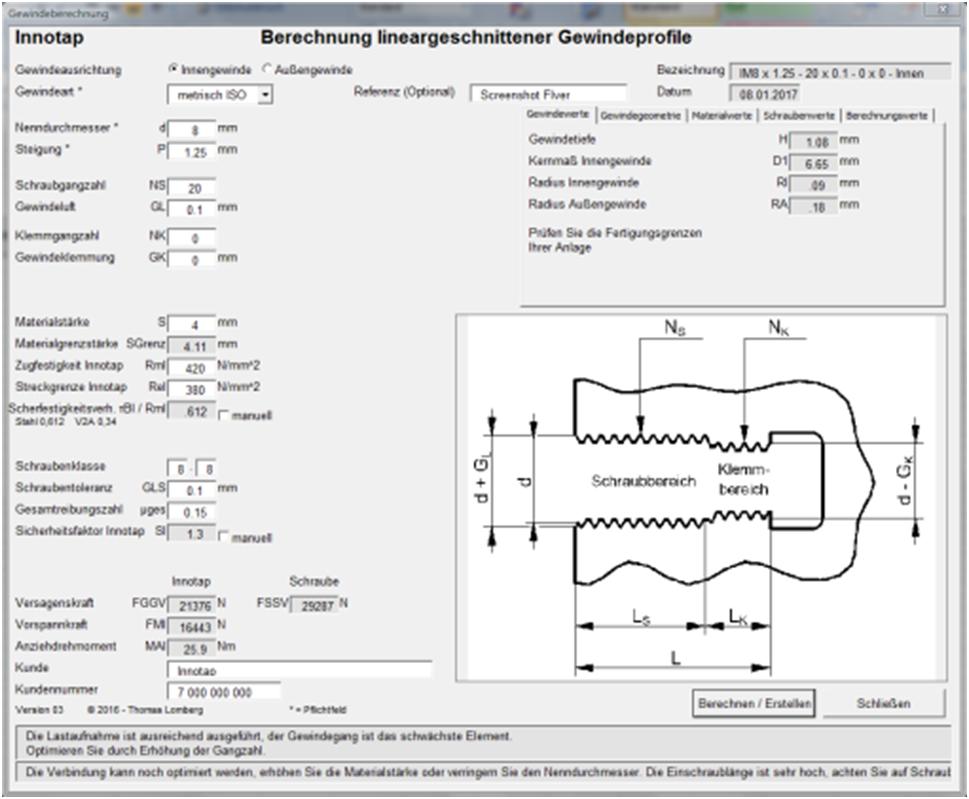Go to the Berechnungswerte tab
Viewport: 969px width, 799px height.
point(886,116)
